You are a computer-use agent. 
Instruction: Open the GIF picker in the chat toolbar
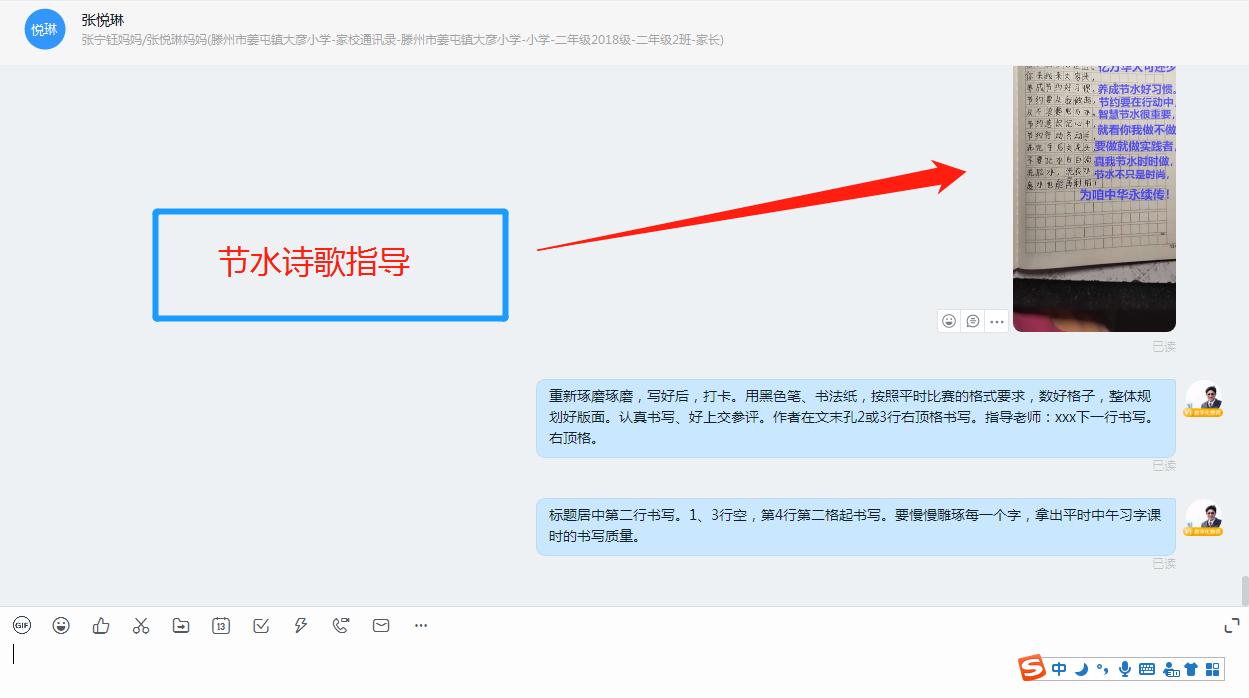click(x=21, y=625)
